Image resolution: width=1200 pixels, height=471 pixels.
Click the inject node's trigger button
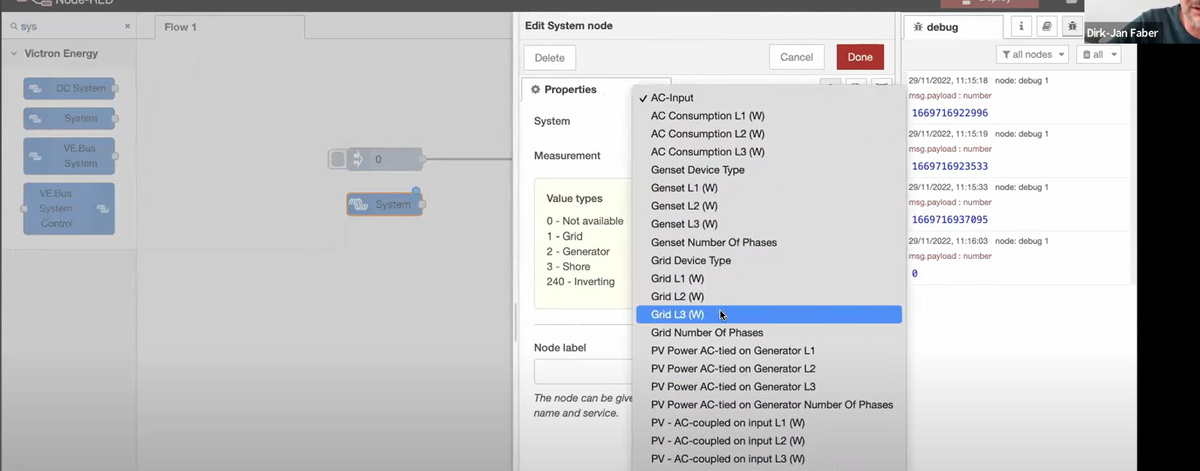tap(338, 159)
